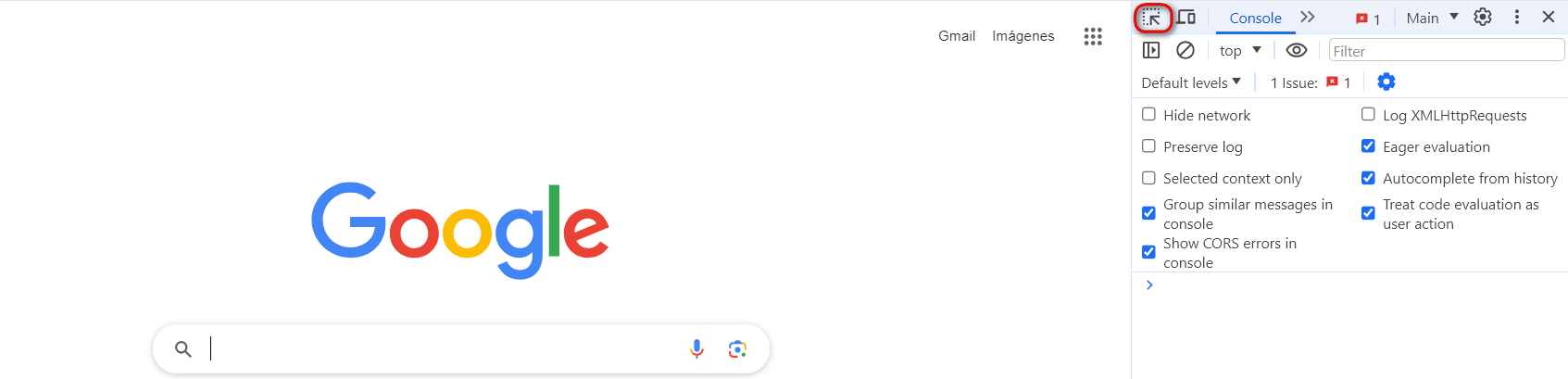Switch to the Console tab
Screen dimensions: 1568x379
click(x=1255, y=18)
